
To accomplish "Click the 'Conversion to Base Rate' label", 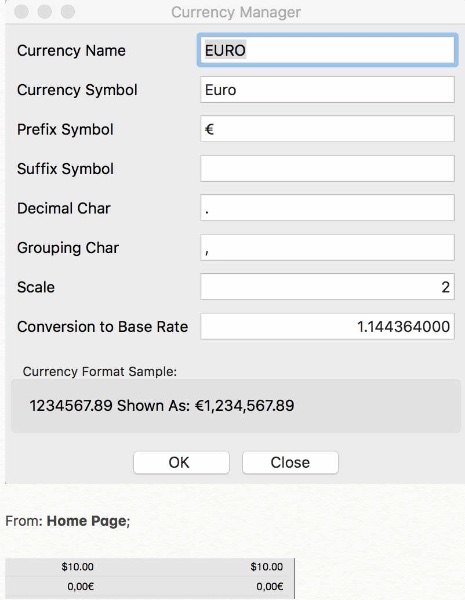I will click(x=103, y=327).
